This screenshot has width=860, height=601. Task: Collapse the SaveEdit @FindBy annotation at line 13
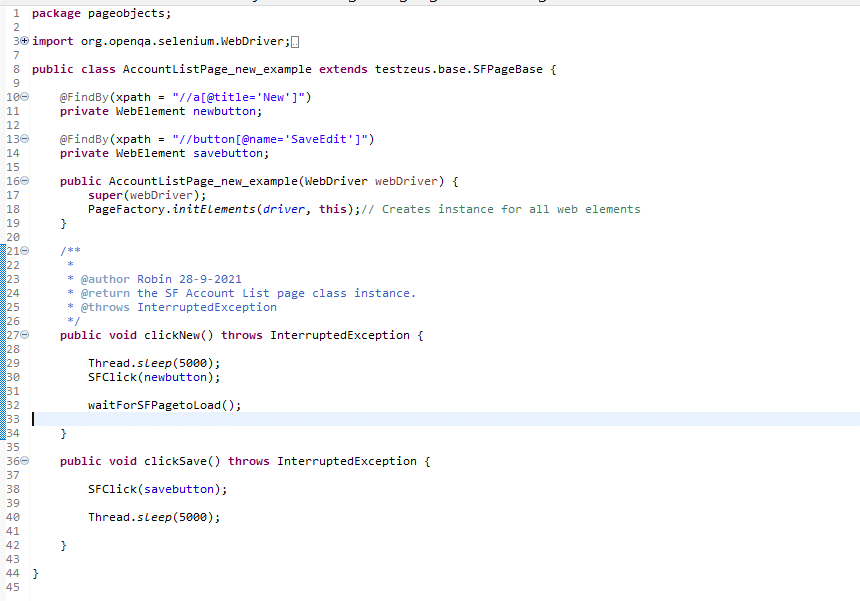(x=25, y=139)
